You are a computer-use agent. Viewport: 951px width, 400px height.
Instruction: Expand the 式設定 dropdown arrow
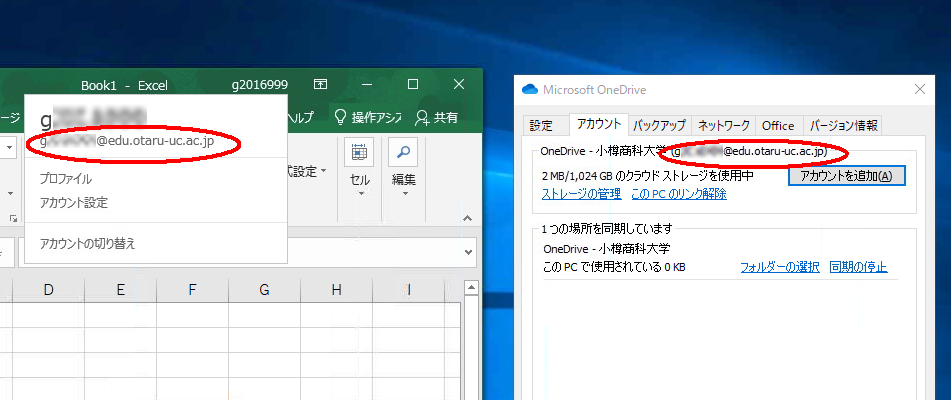pos(324,172)
